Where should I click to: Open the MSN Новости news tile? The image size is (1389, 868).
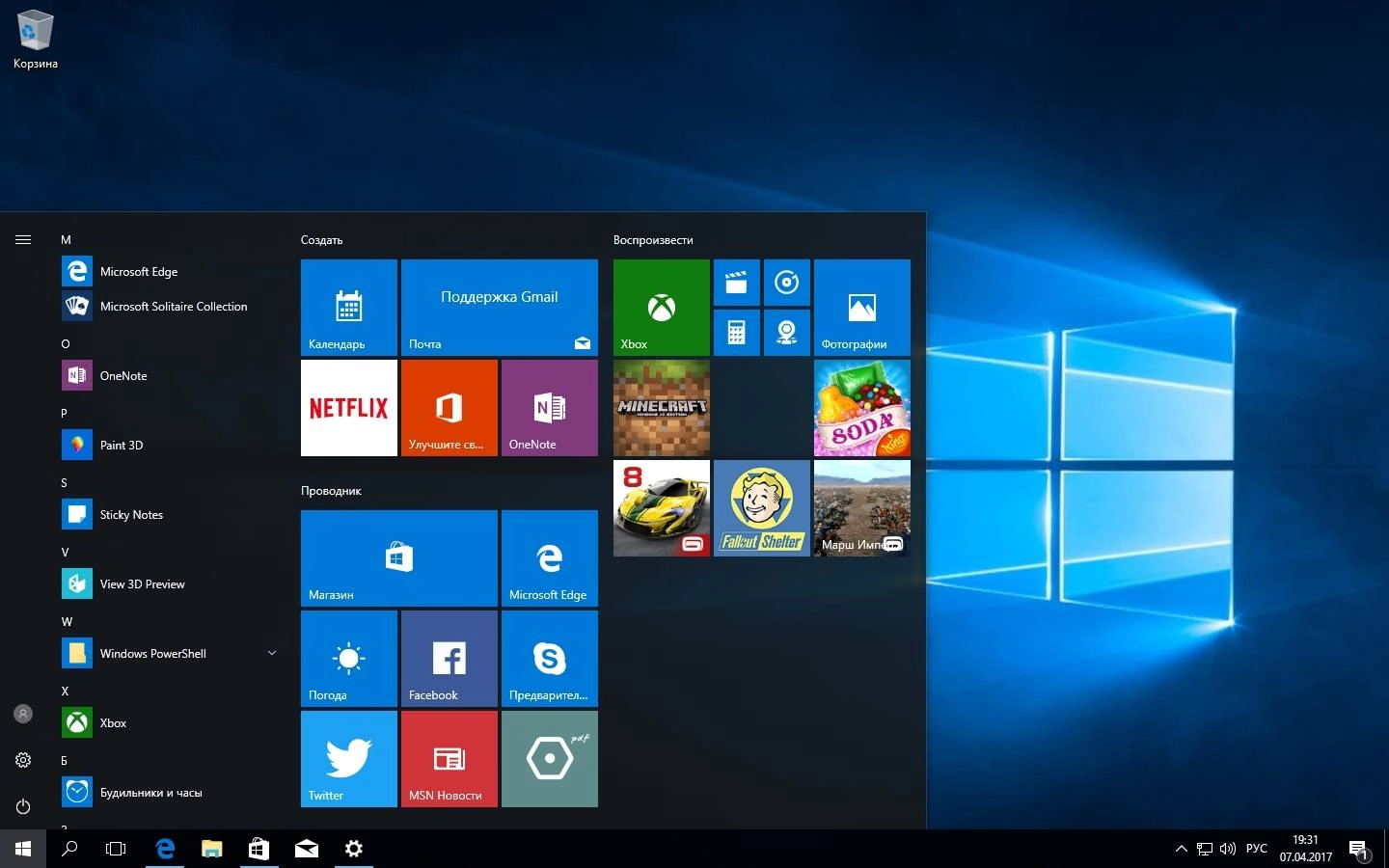click(449, 759)
